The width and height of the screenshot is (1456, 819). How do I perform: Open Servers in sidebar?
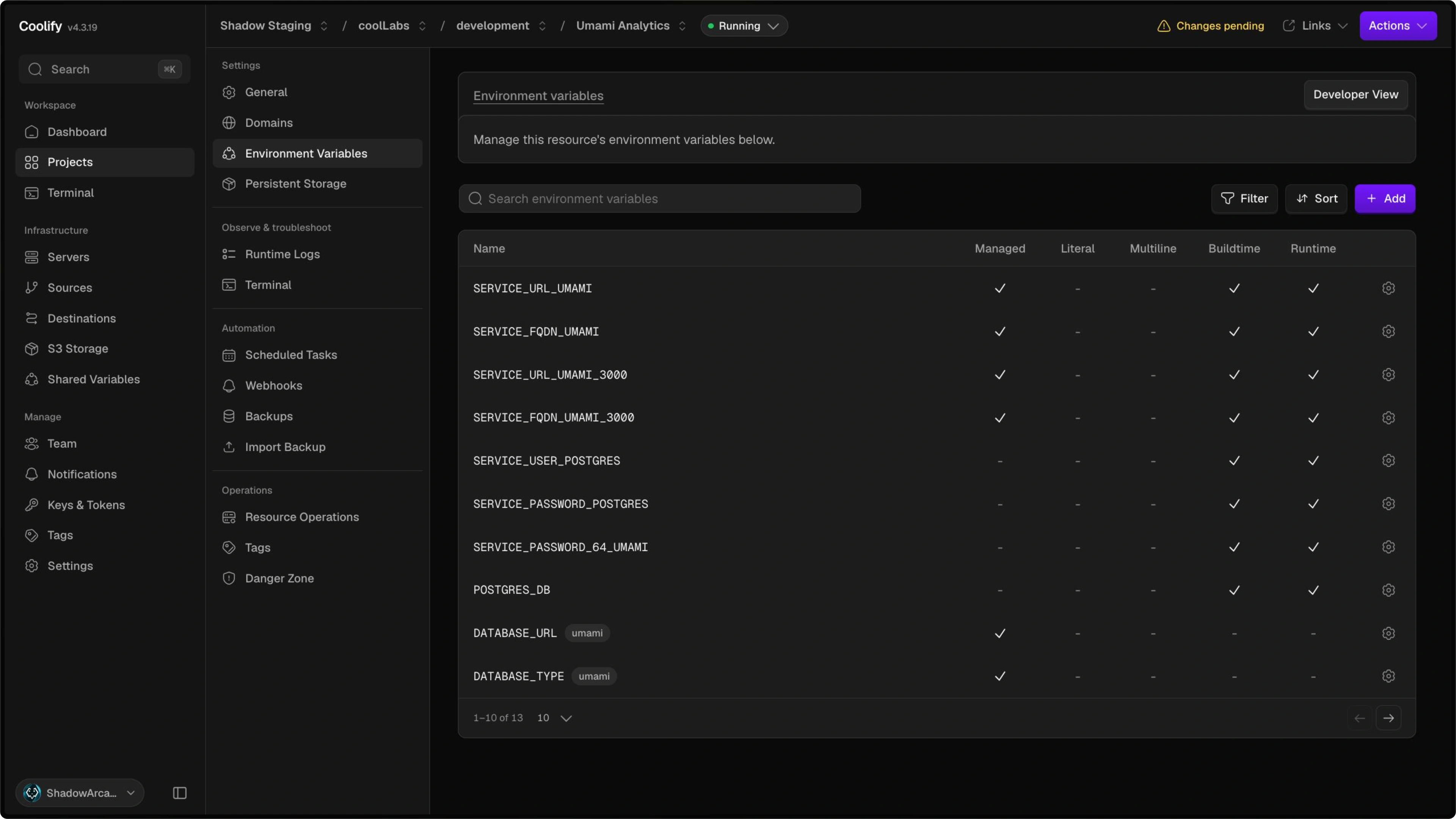[105, 257]
